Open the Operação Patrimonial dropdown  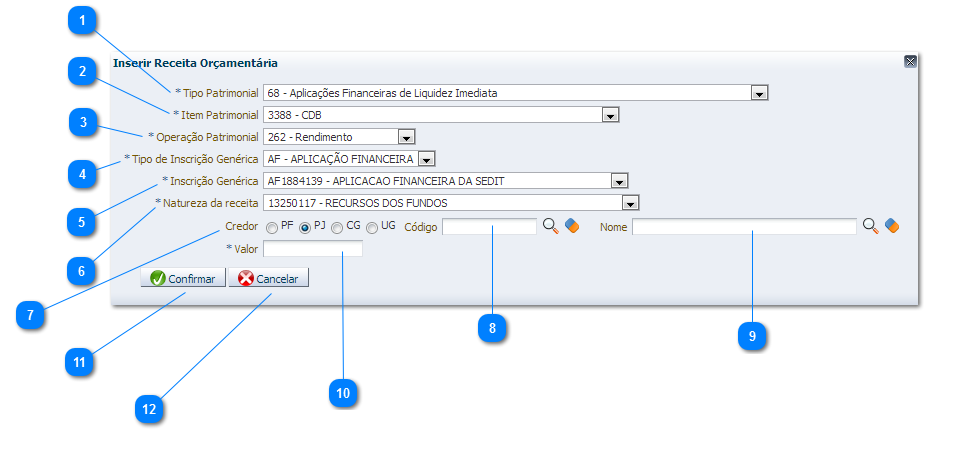point(405,137)
